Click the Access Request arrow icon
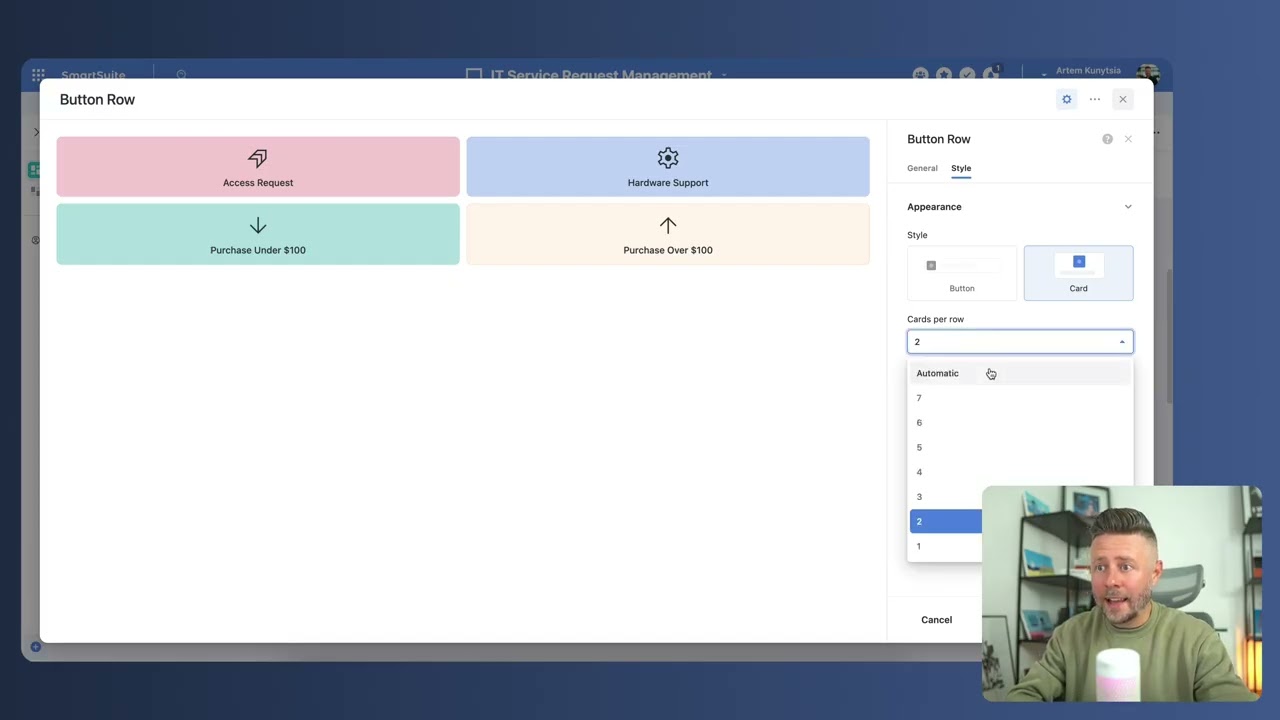 [258, 158]
